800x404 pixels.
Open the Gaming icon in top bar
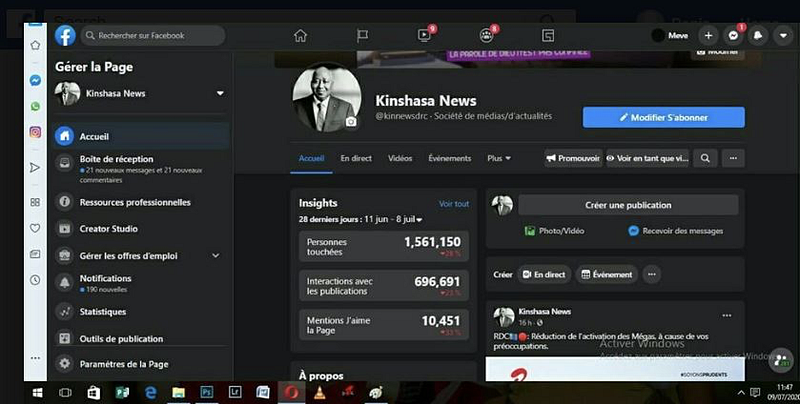click(548, 35)
